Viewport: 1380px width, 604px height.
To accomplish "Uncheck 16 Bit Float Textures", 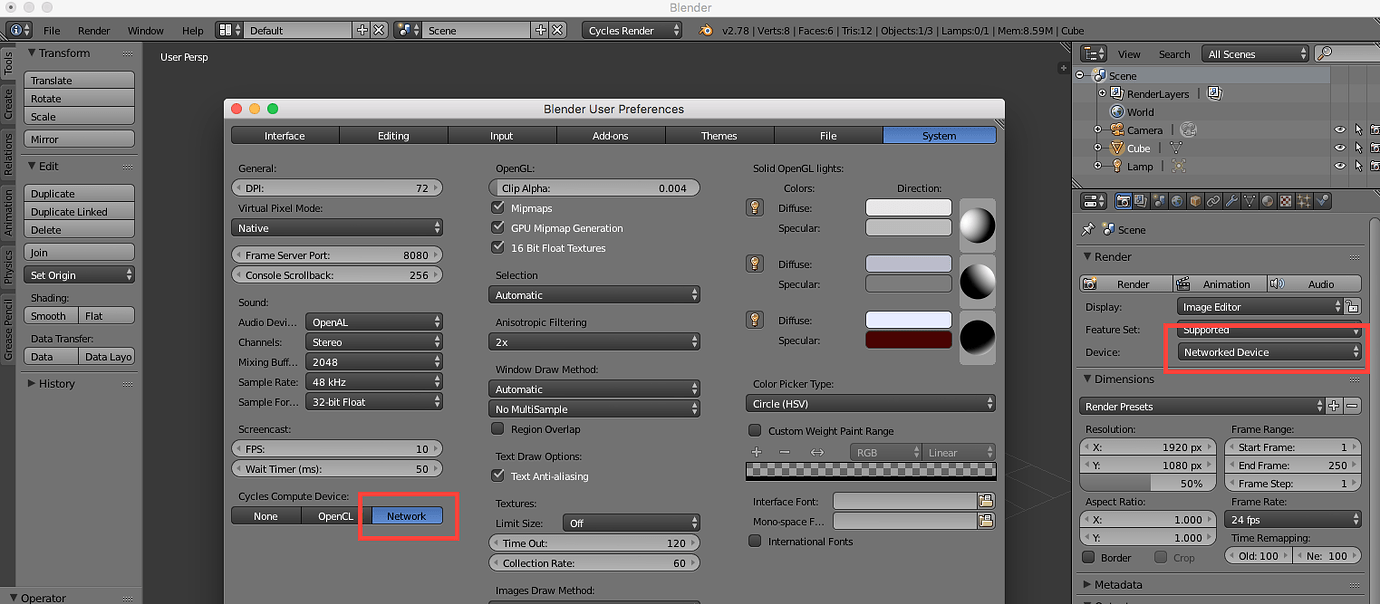I will coord(498,248).
